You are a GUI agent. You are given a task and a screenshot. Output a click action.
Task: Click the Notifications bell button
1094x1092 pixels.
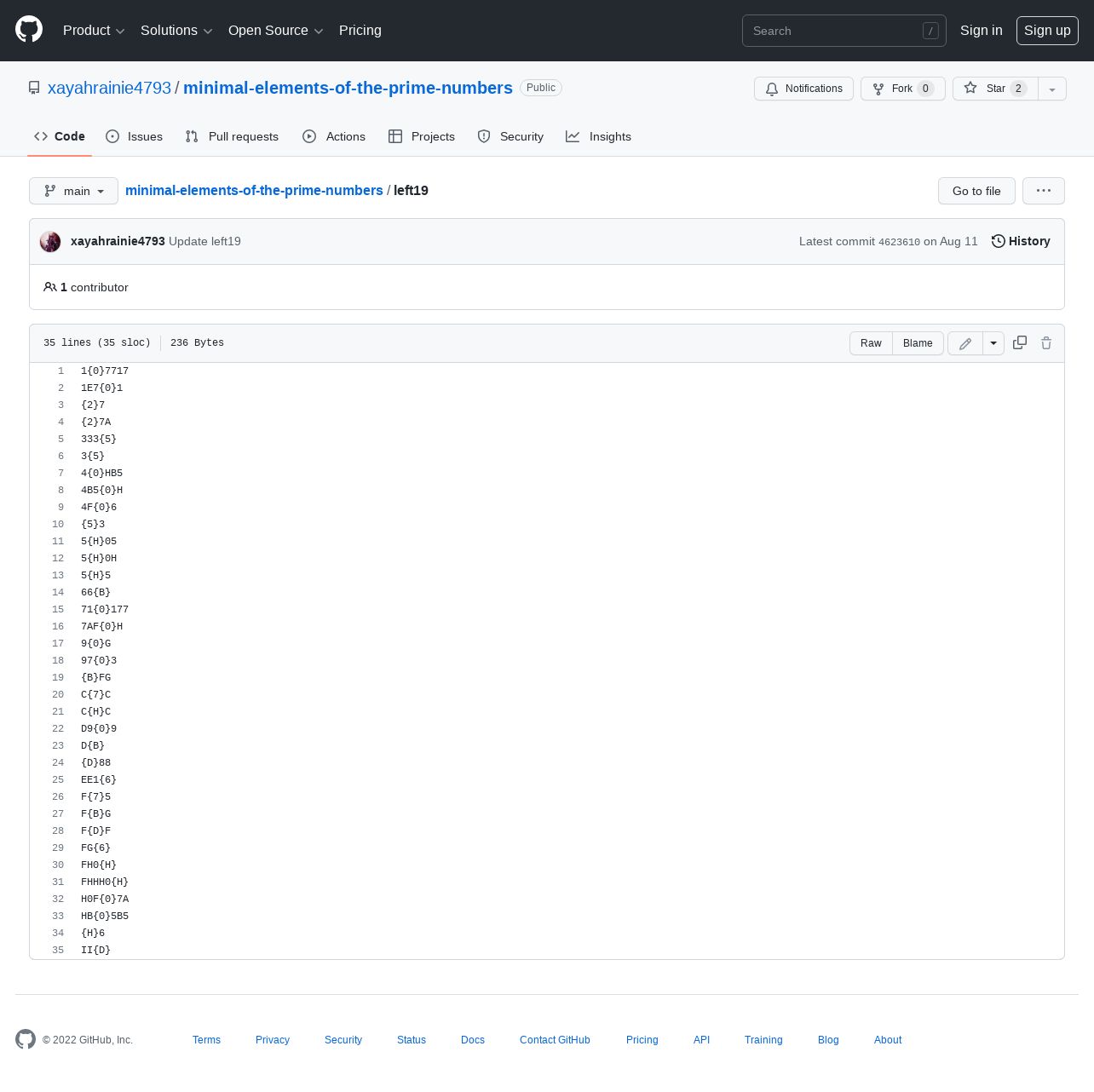pos(803,89)
